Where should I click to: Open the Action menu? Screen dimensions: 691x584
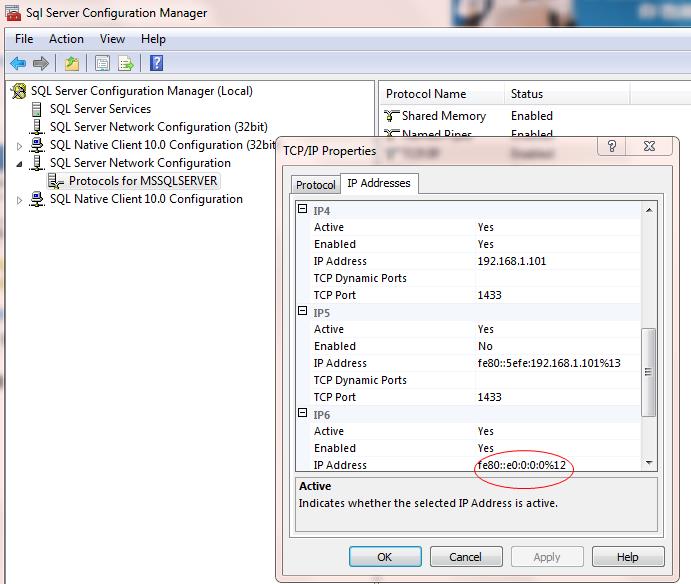[66, 39]
